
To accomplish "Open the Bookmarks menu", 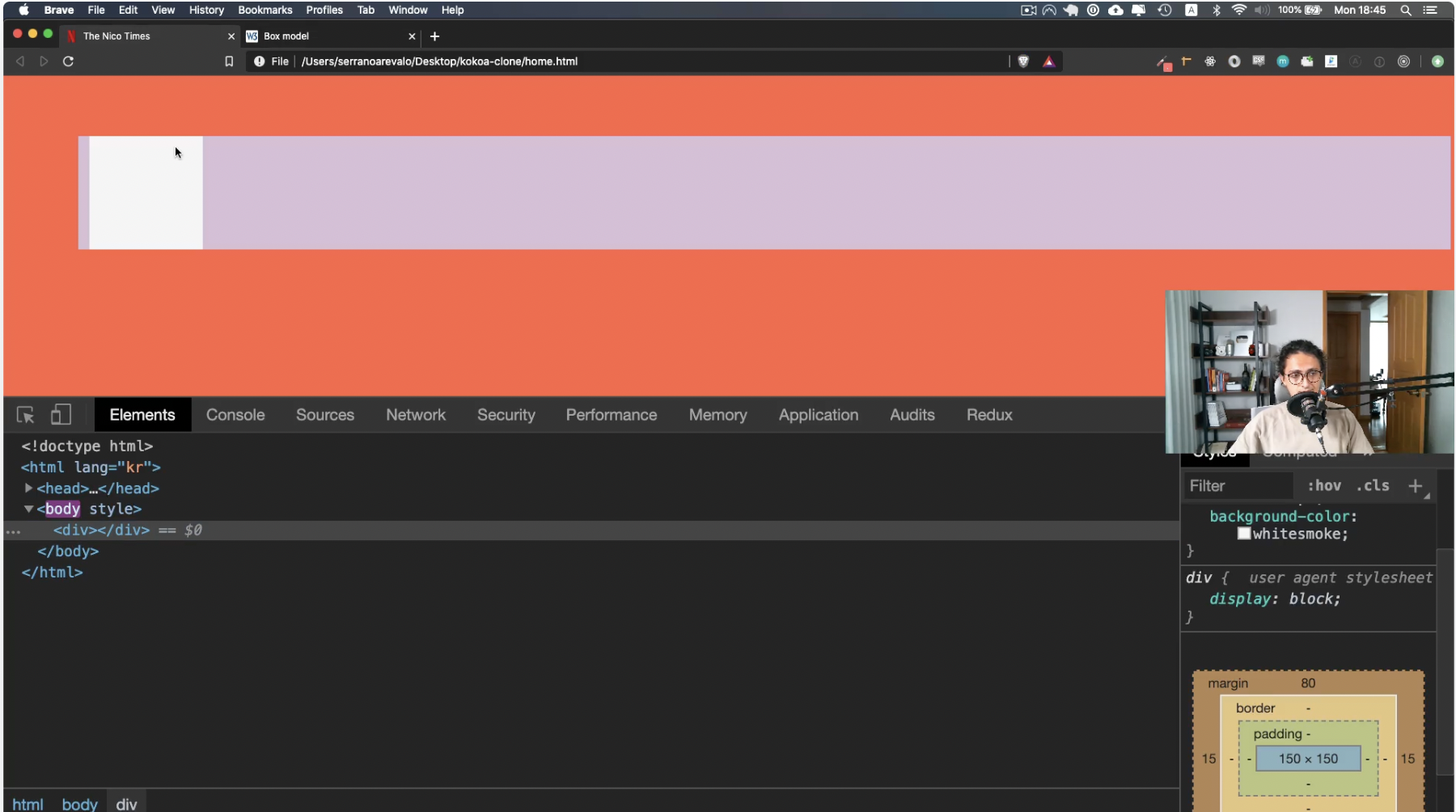I will [x=265, y=11].
